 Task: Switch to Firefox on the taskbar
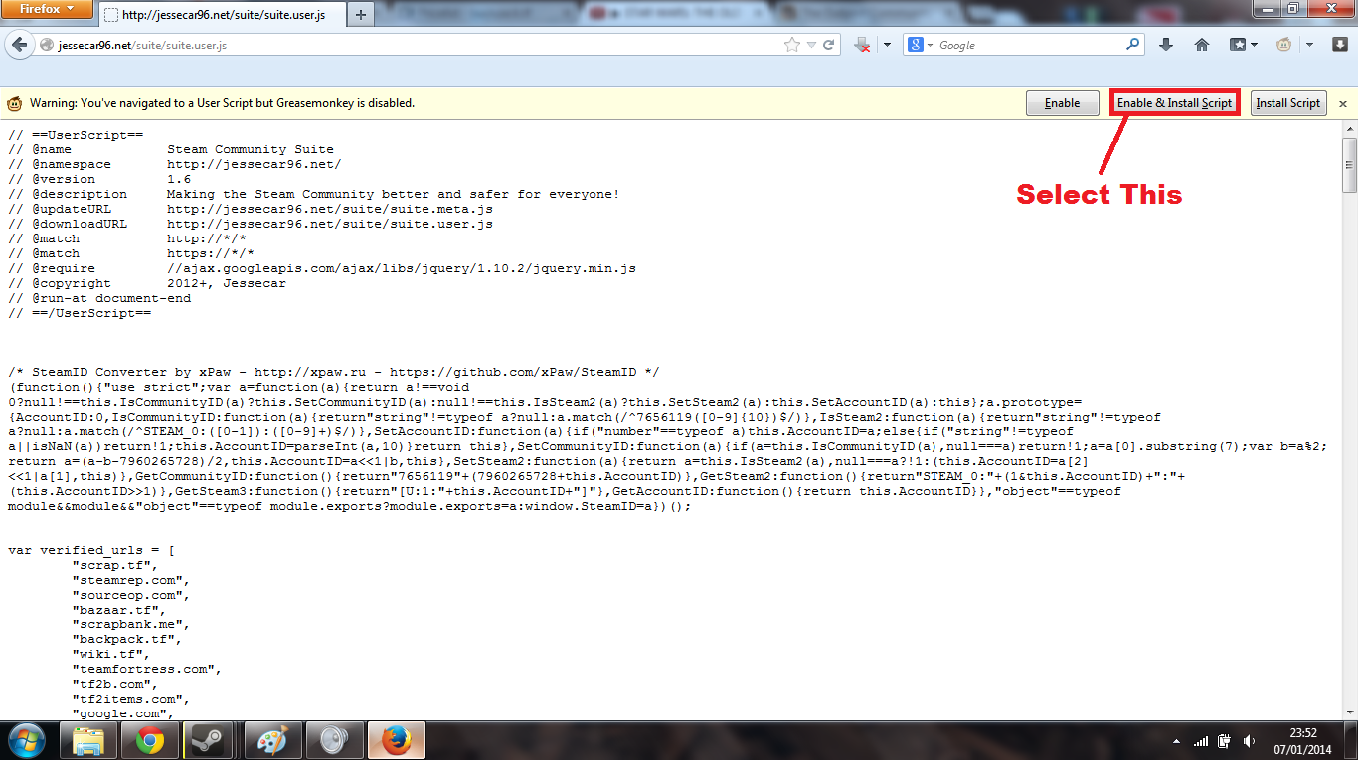[x=397, y=741]
